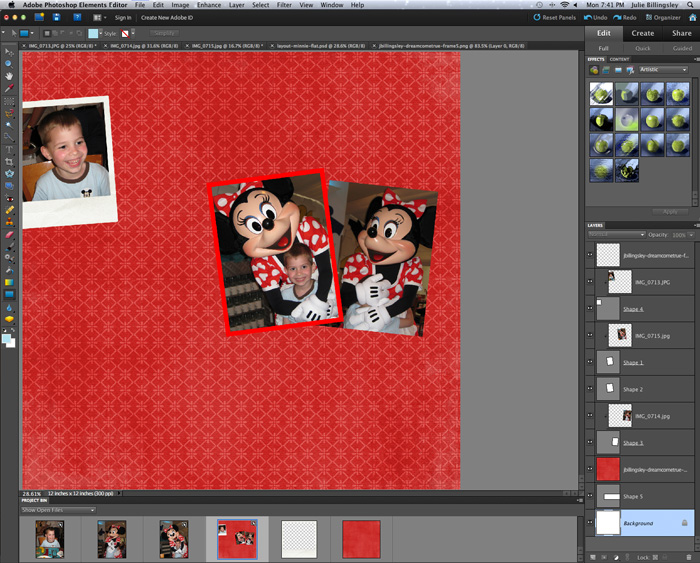
Task: Select the Rectangle shape tool
Action: [9, 294]
